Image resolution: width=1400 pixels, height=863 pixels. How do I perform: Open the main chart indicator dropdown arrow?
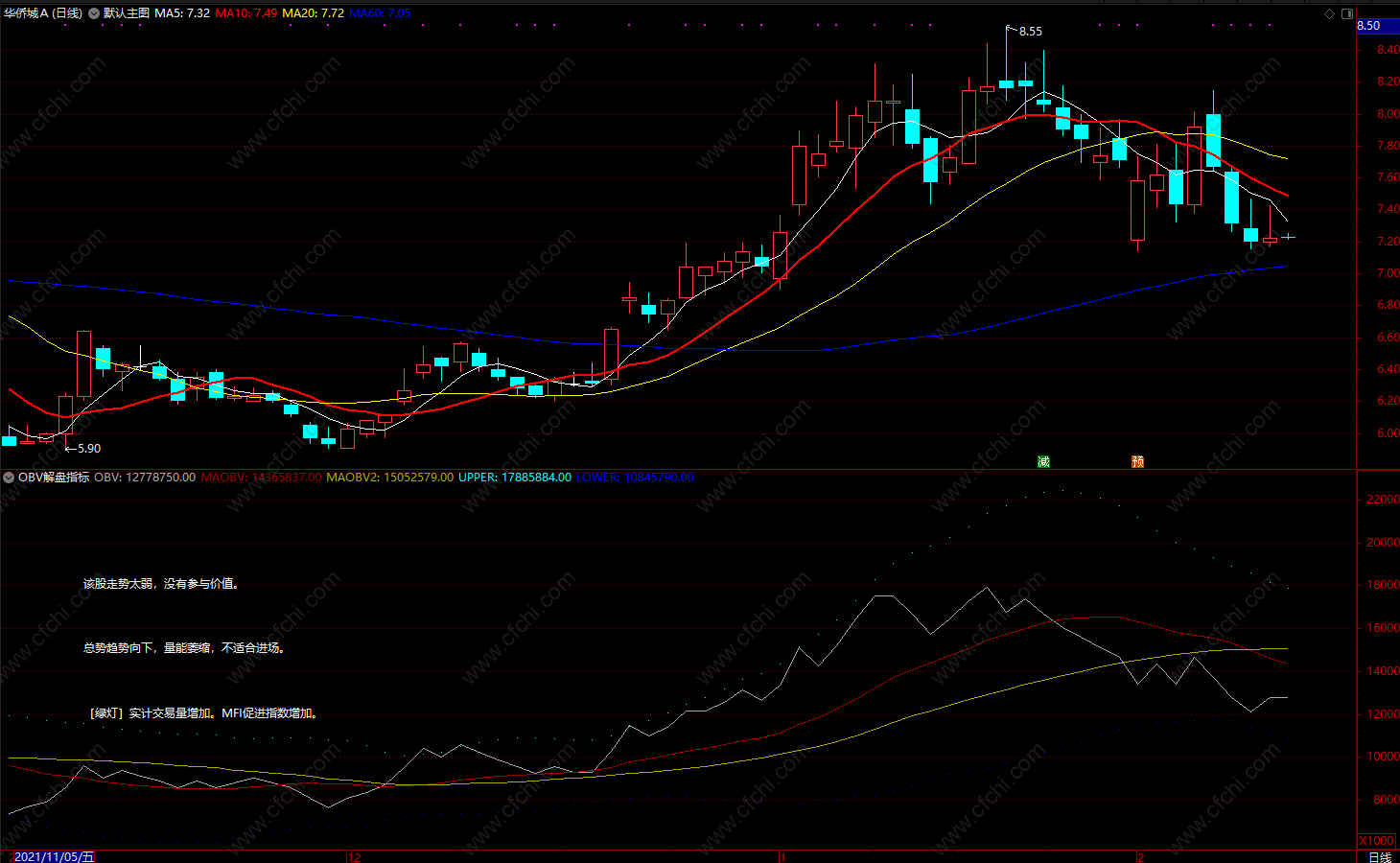[x=93, y=13]
